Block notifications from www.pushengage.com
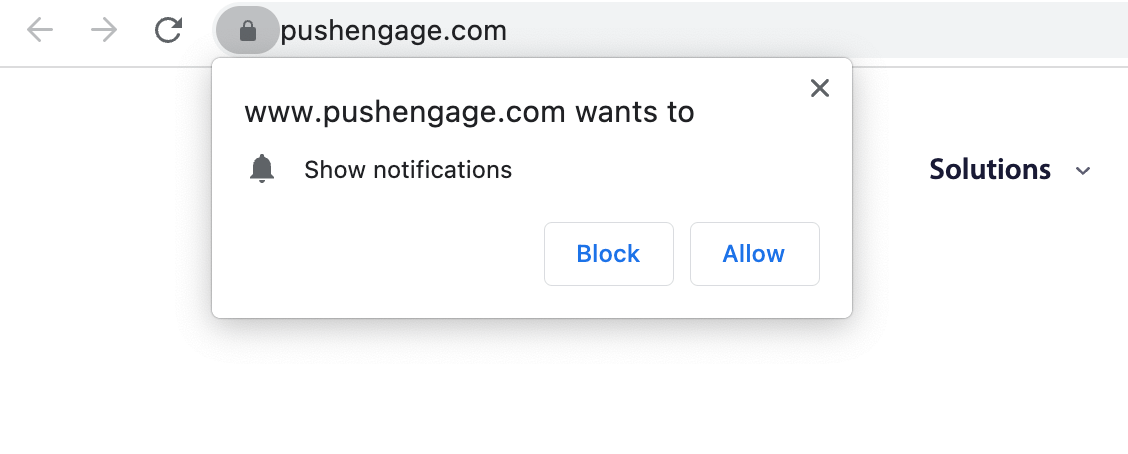This screenshot has height=454, width=1128. coord(608,254)
